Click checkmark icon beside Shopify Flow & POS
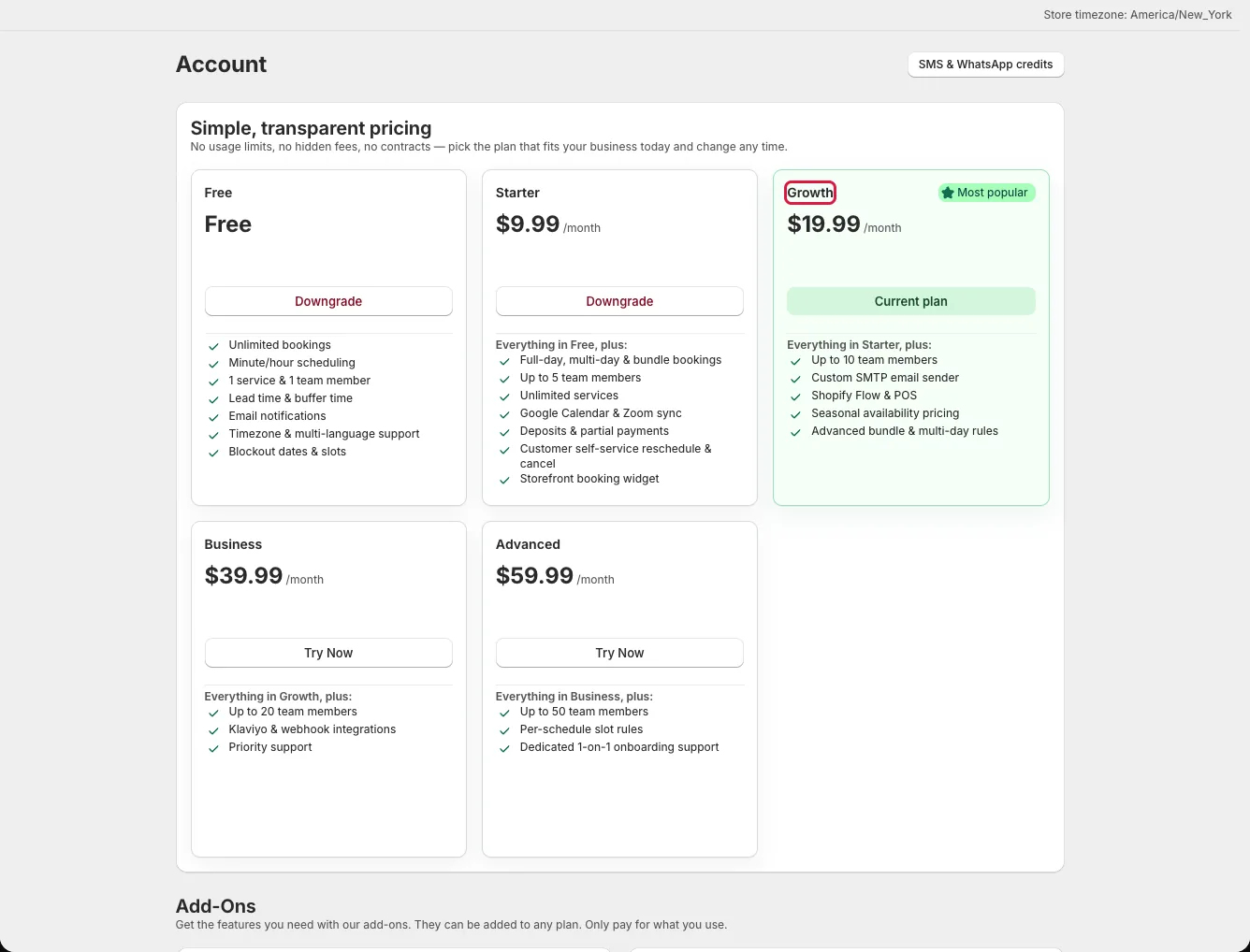This screenshot has width=1250, height=952. (795, 397)
